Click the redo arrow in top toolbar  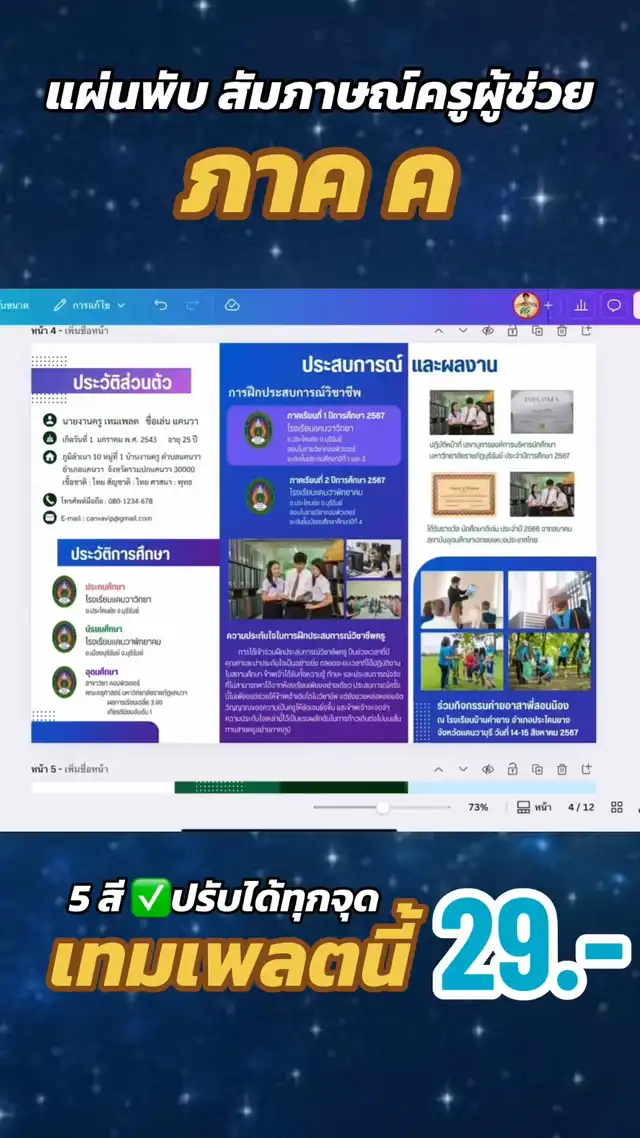click(x=192, y=305)
